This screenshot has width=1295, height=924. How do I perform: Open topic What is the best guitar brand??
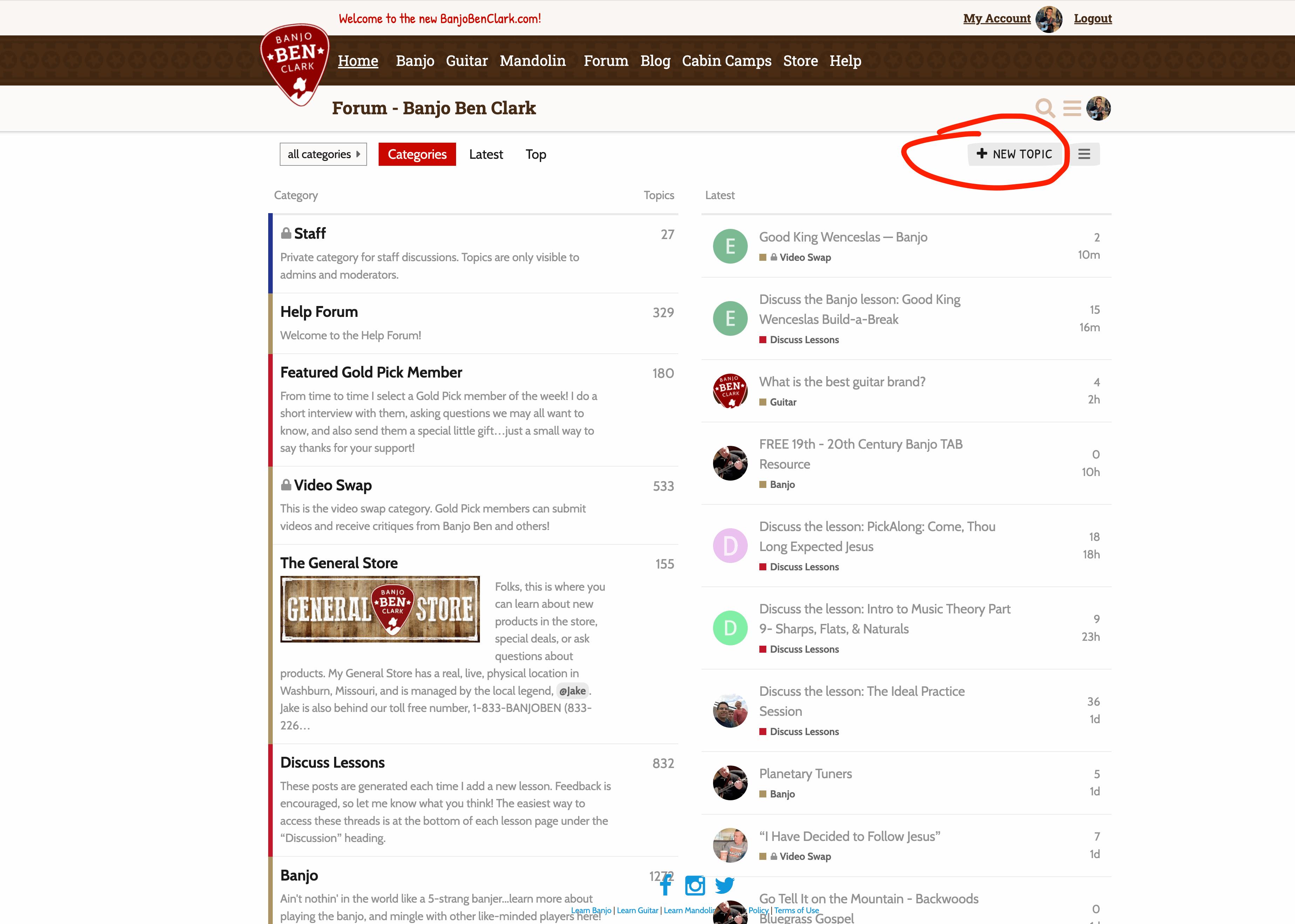pos(842,382)
